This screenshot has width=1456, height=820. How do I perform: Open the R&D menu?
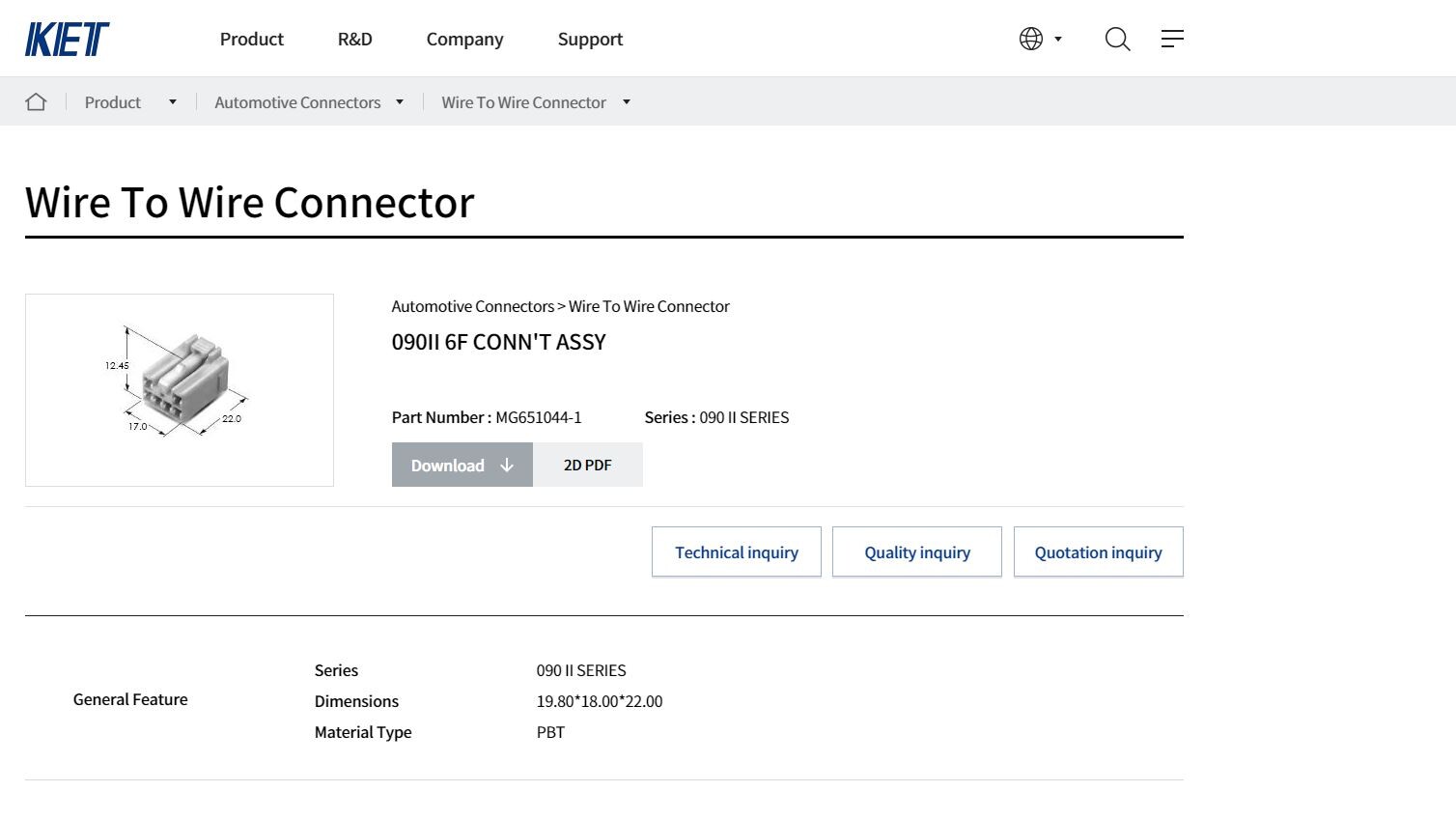tap(355, 39)
